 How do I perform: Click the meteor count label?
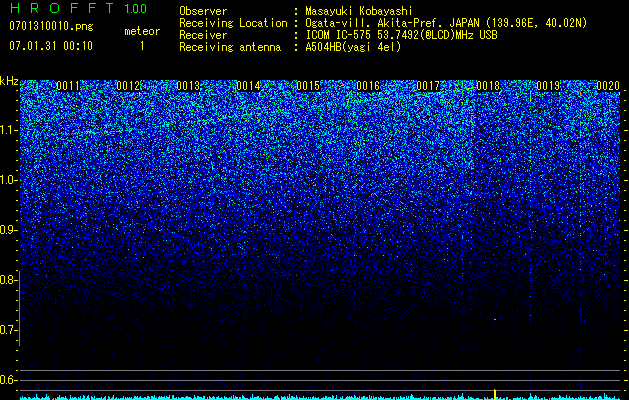point(142,31)
